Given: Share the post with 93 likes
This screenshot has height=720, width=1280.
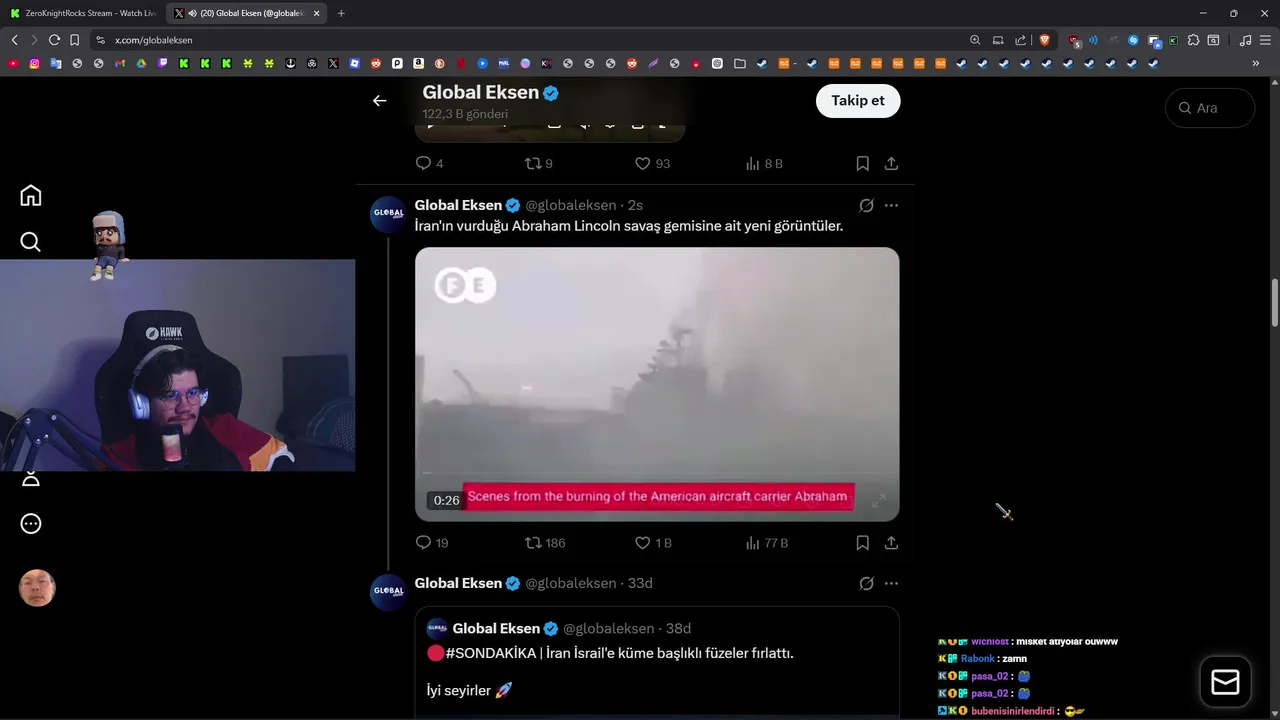Looking at the screenshot, I should (891, 163).
